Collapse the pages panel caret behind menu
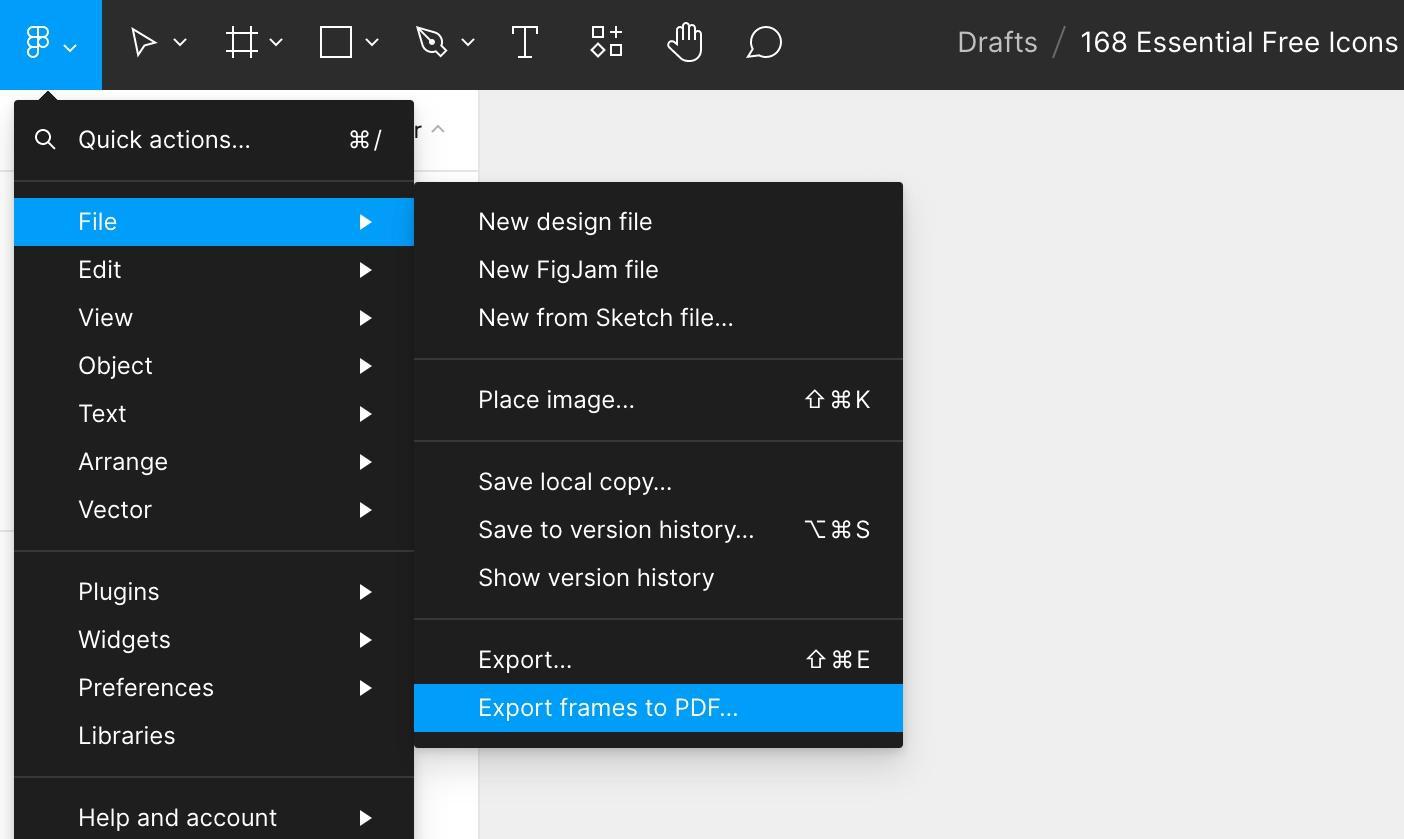The height and width of the screenshot is (839, 1404). 437,130
